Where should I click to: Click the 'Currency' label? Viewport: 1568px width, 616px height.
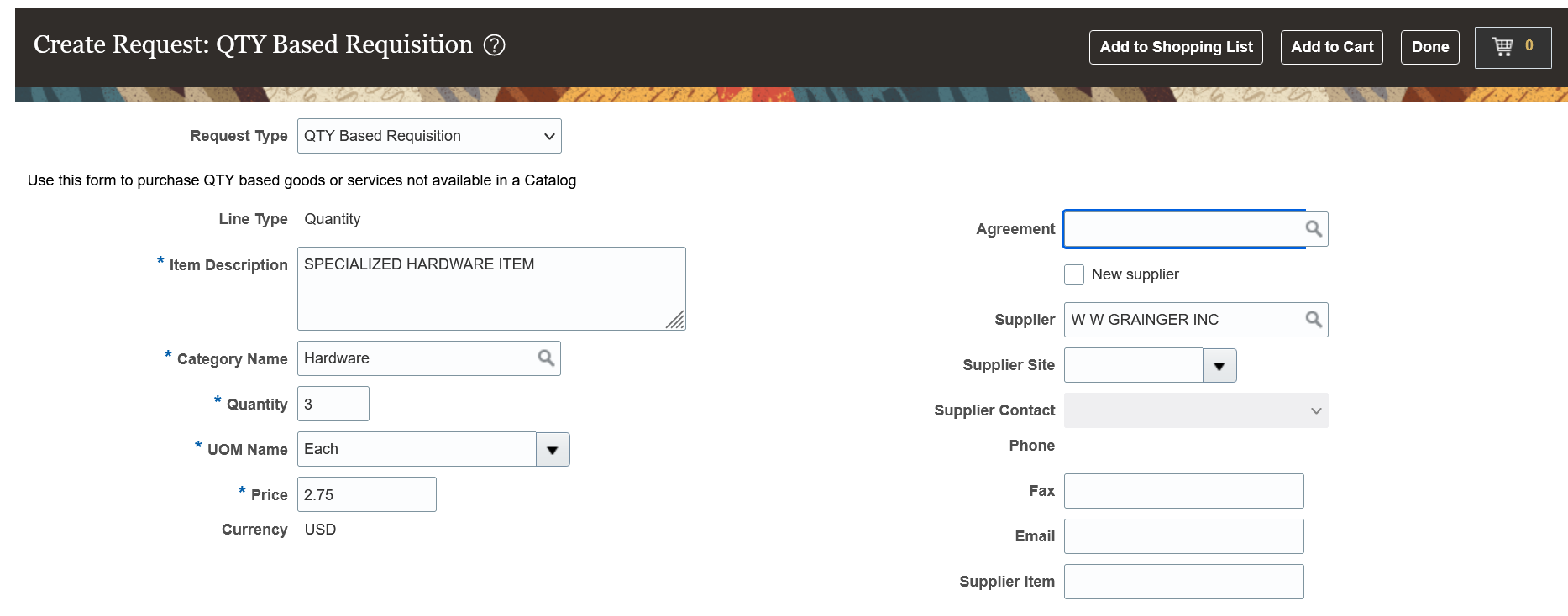254,530
